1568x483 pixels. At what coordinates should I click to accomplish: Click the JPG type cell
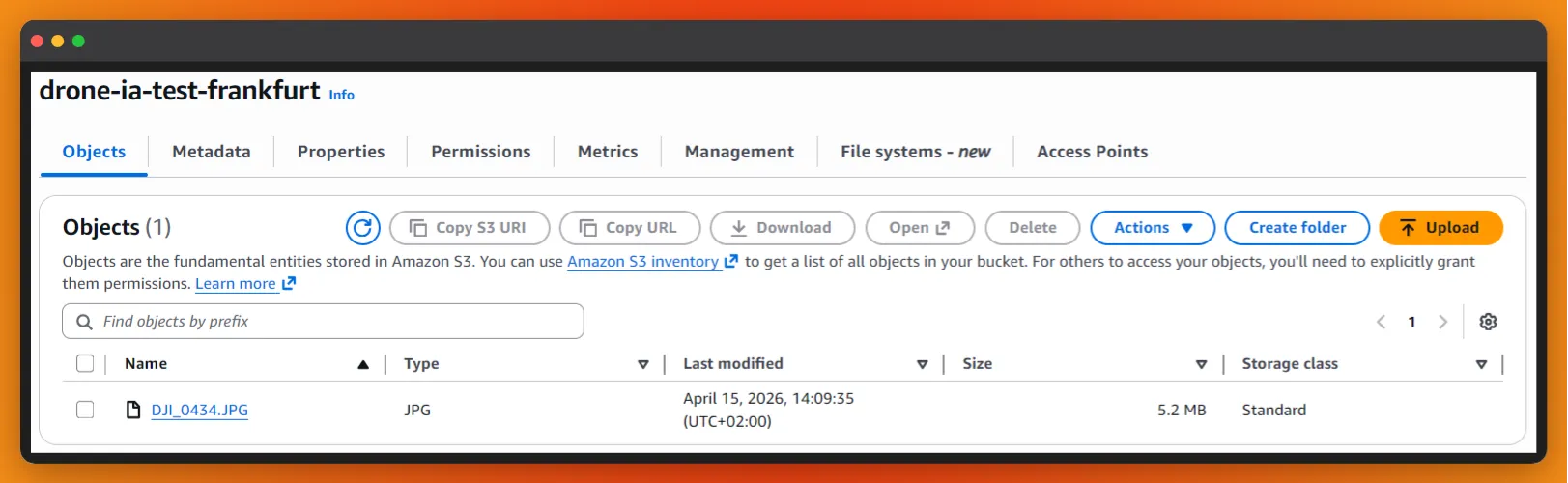click(417, 410)
